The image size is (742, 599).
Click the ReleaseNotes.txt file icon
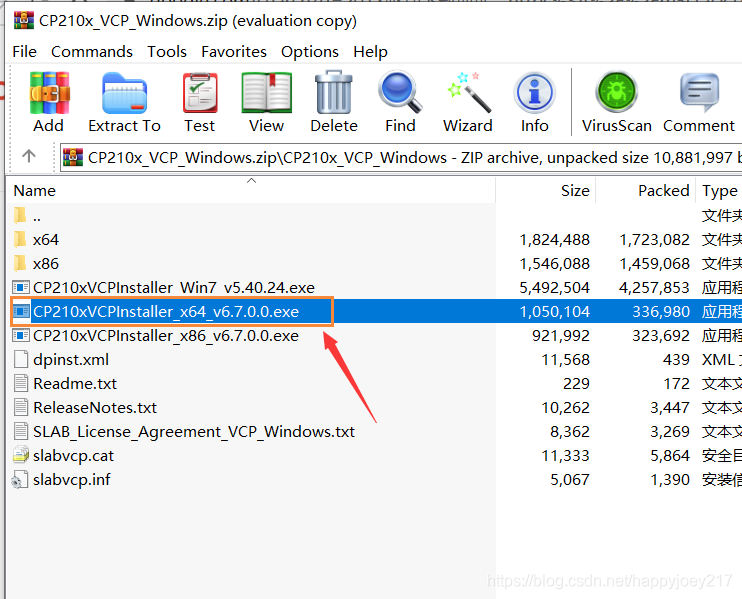point(21,407)
